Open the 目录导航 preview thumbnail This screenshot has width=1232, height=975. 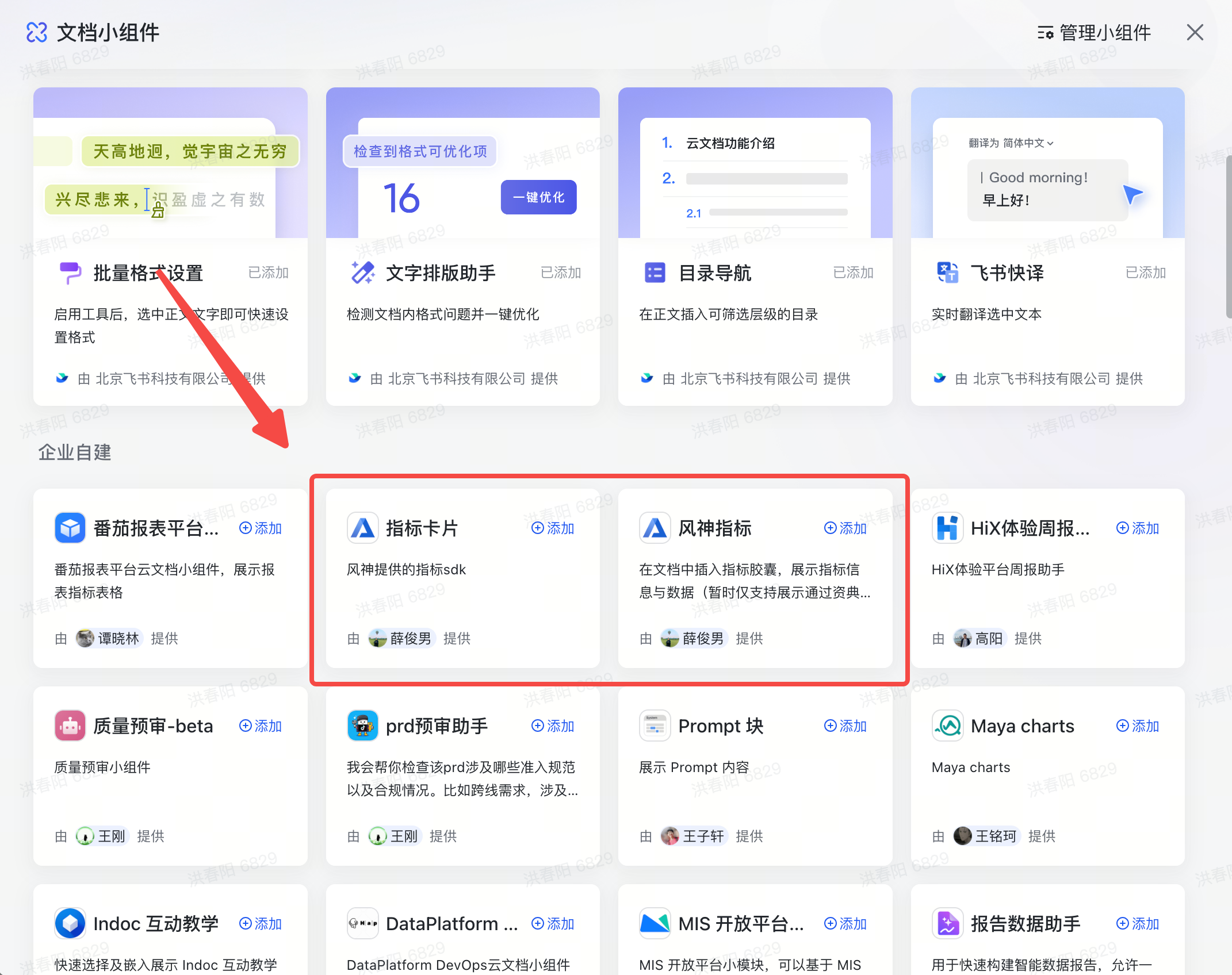(x=755, y=163)
